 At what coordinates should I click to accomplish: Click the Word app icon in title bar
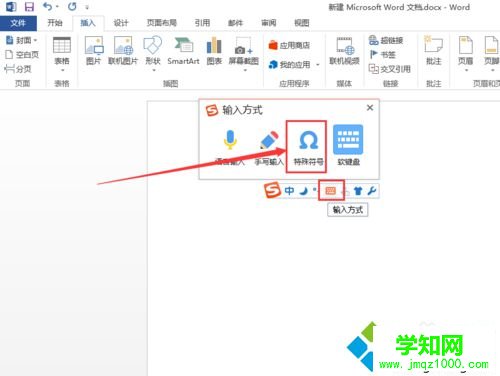click(x=11, y=7)
